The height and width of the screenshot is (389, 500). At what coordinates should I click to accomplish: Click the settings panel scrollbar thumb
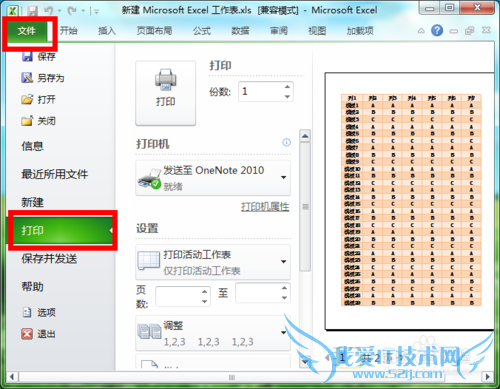pos(305,207)
